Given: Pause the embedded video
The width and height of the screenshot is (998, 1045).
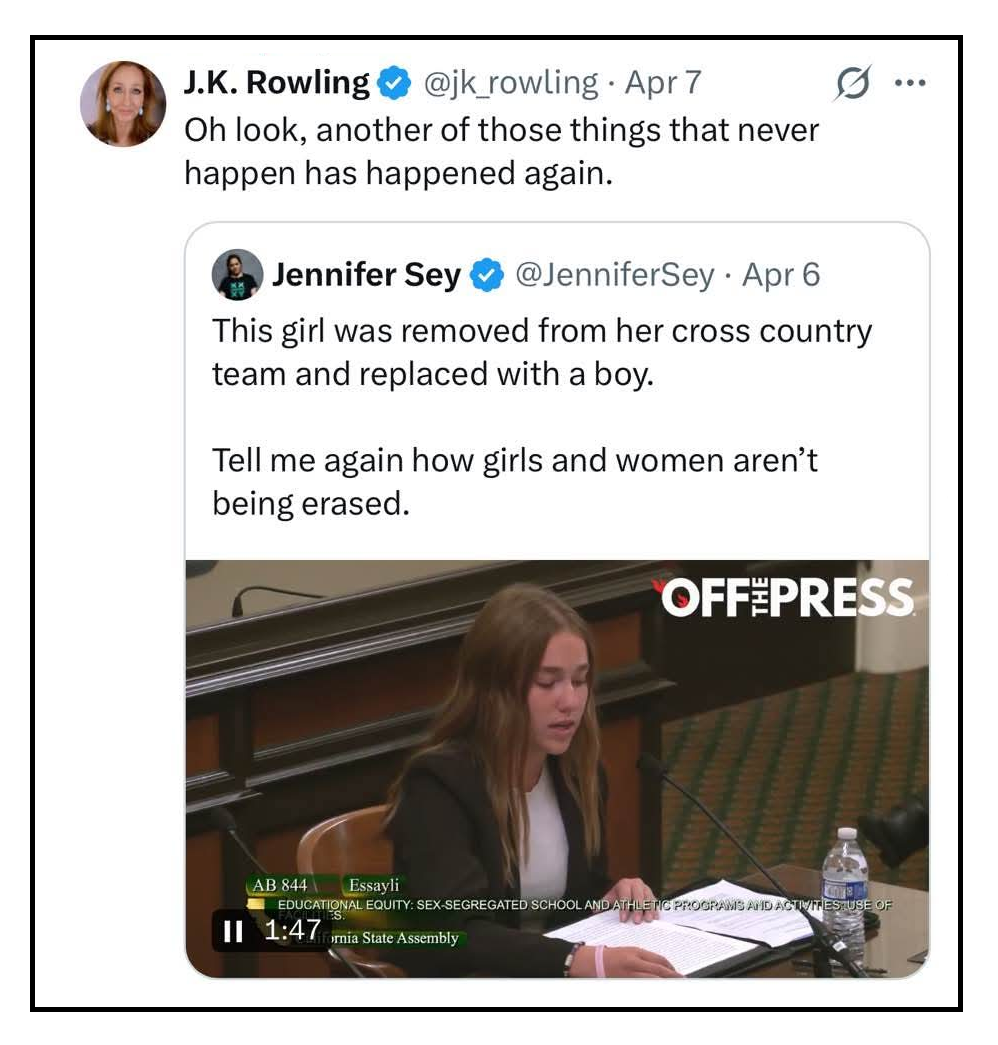Looking at the screenshot, I should [x=232, y=931].
